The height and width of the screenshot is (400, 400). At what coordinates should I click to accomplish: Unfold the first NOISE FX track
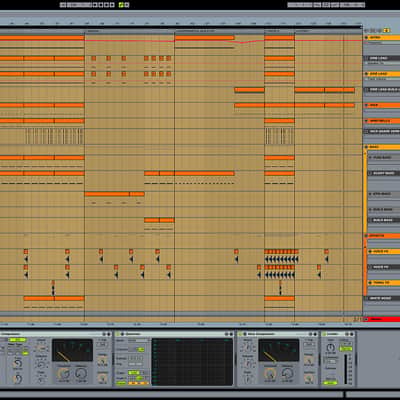[370, 251]
